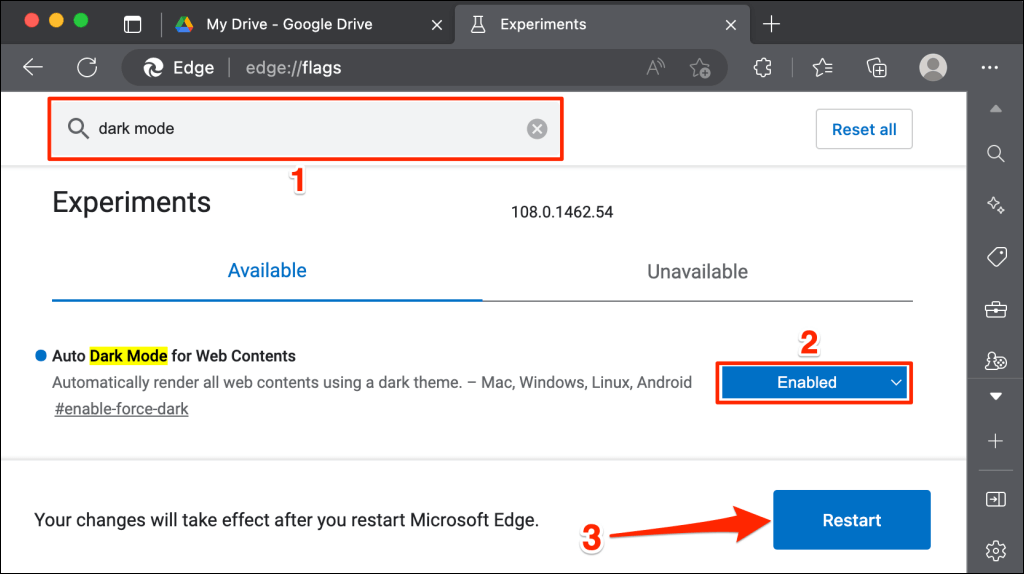Click the browser back arrow

[33, 67]
